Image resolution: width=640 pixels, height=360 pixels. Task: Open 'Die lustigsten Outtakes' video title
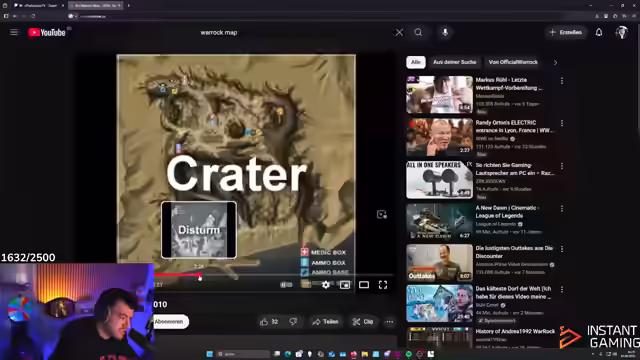pyautogui.click(x=514, y=252)
